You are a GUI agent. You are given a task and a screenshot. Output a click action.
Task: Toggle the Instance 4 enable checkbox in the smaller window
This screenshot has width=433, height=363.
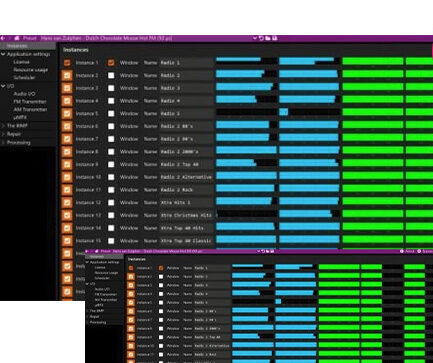coord(131,294)
